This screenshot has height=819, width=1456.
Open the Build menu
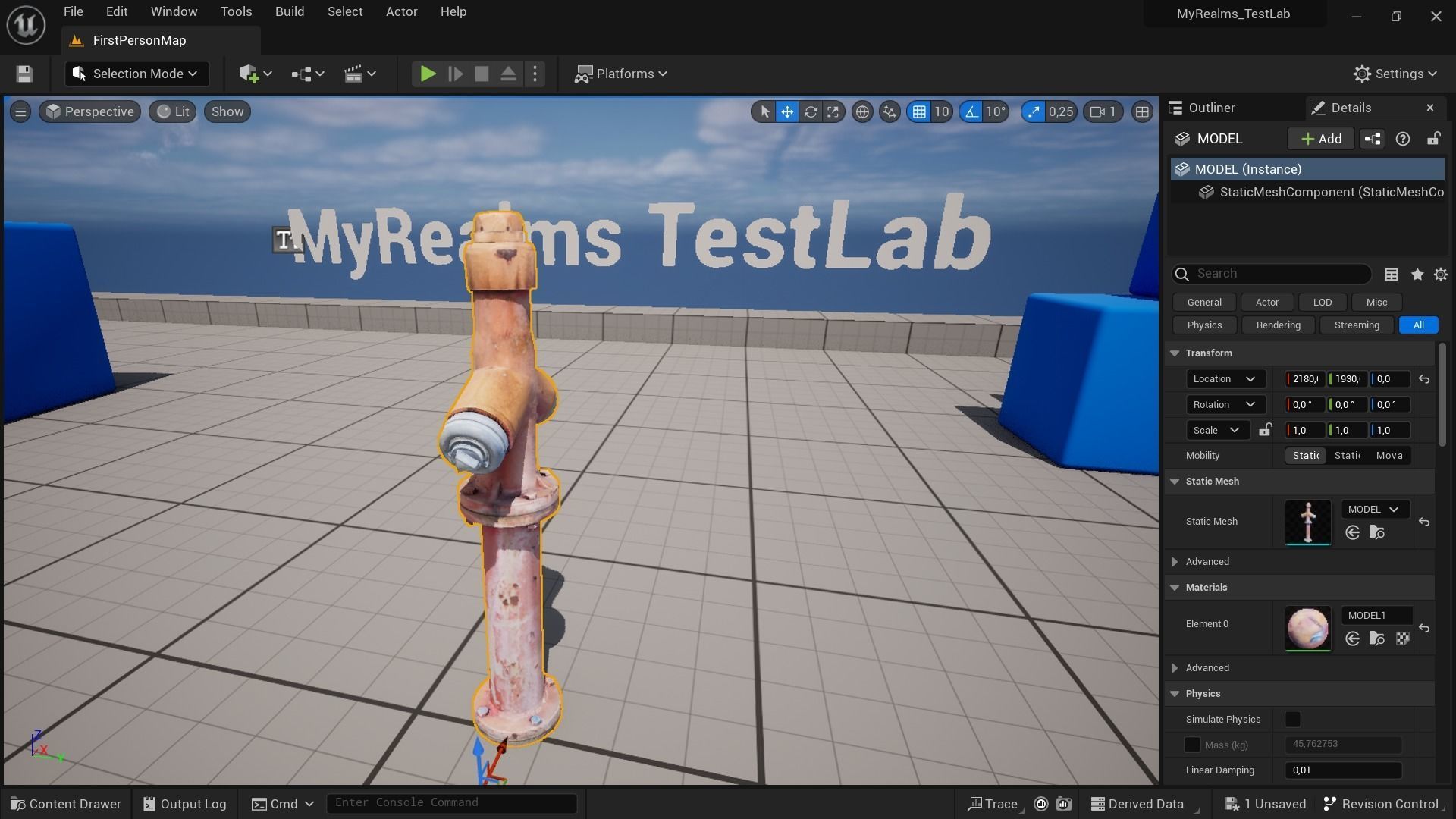click(x=289, y=12)
